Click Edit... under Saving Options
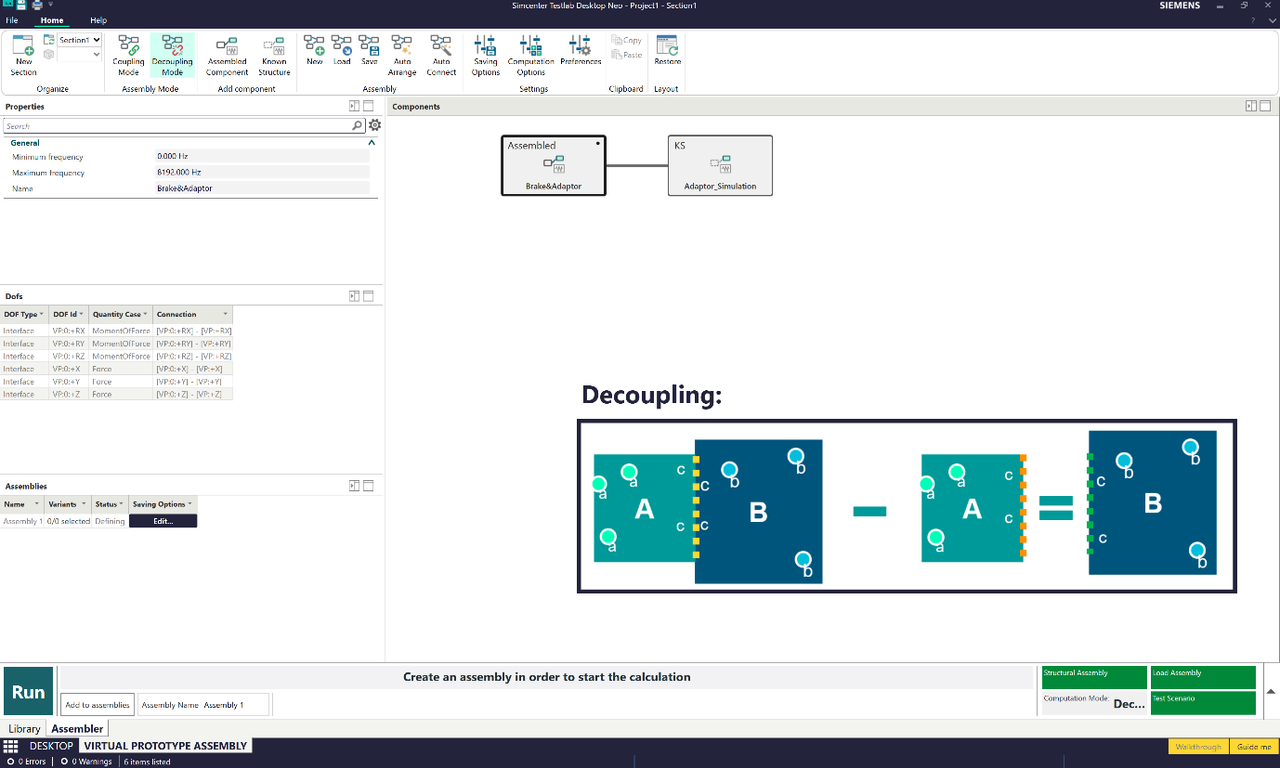This screenshot has width=1280, height=768. tap(163, 521)
